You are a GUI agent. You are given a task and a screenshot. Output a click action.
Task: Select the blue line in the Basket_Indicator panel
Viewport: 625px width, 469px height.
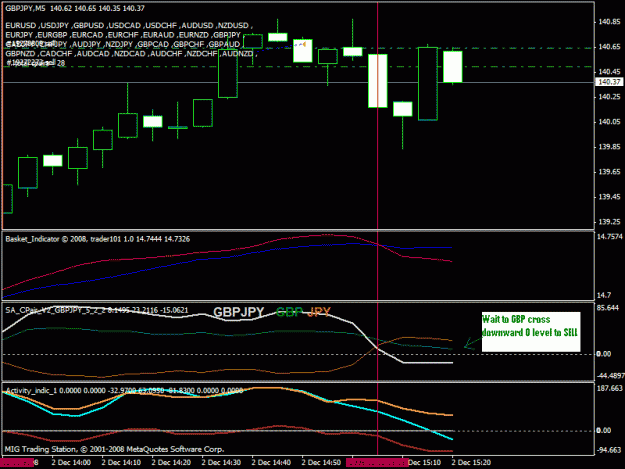(x=227, y=257)
